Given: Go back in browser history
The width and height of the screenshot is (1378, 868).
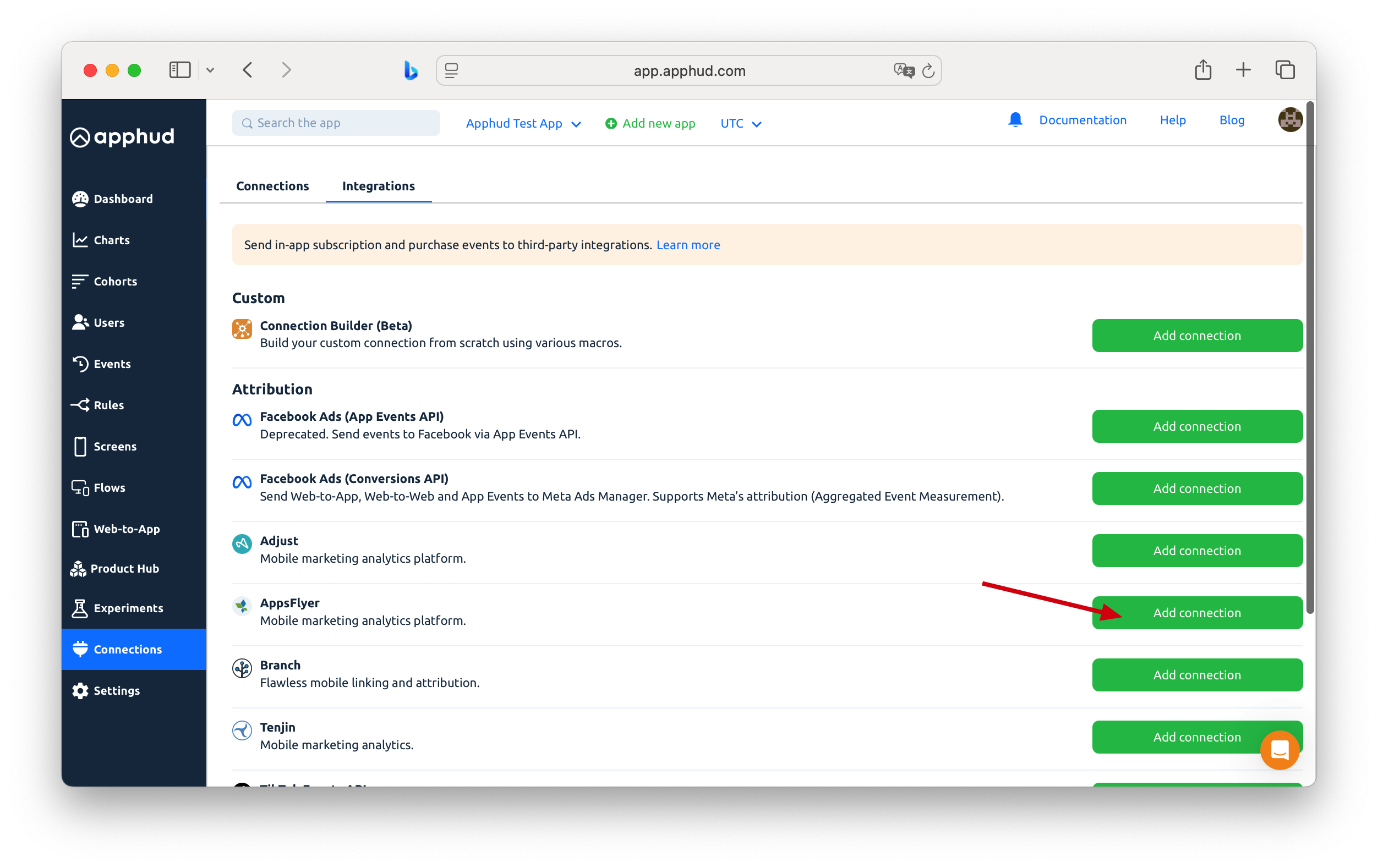Looking at the screenshot, I should (247, 70).
